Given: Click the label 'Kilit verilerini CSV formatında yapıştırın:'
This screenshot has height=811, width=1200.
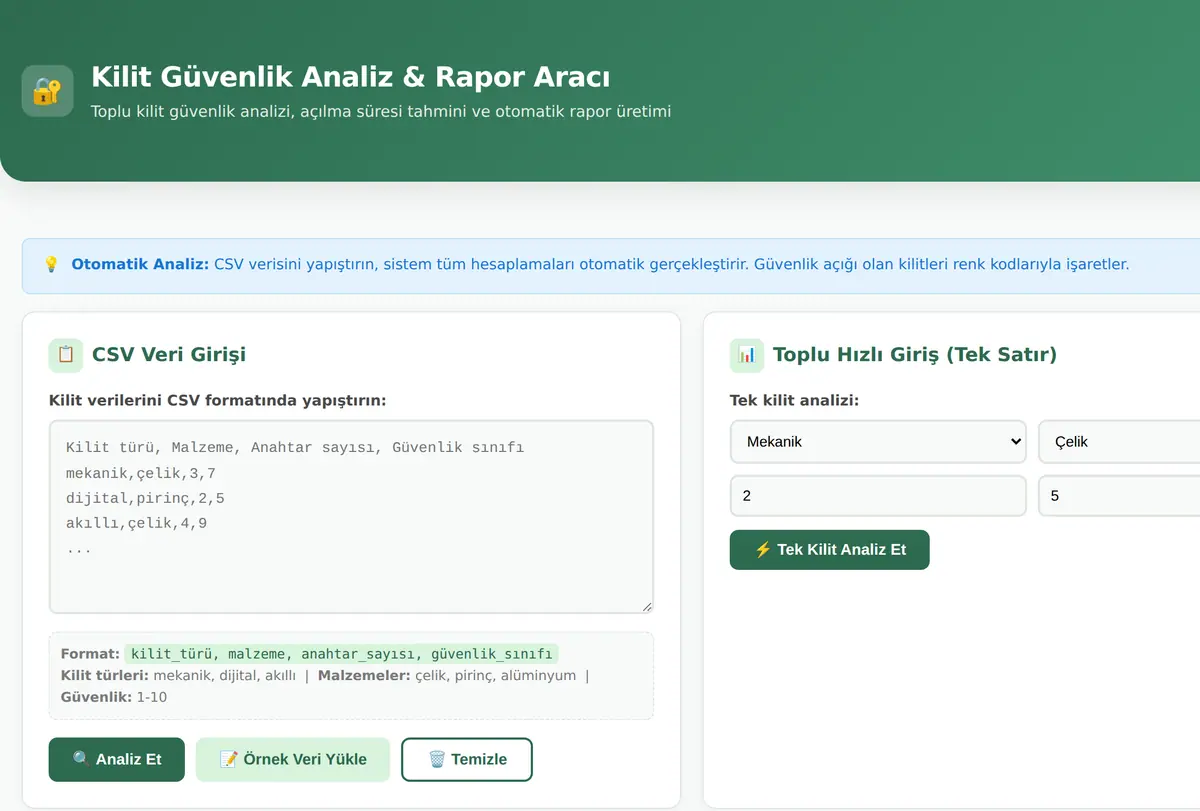Looking at the screenshot, I should (x=217, y=401).
